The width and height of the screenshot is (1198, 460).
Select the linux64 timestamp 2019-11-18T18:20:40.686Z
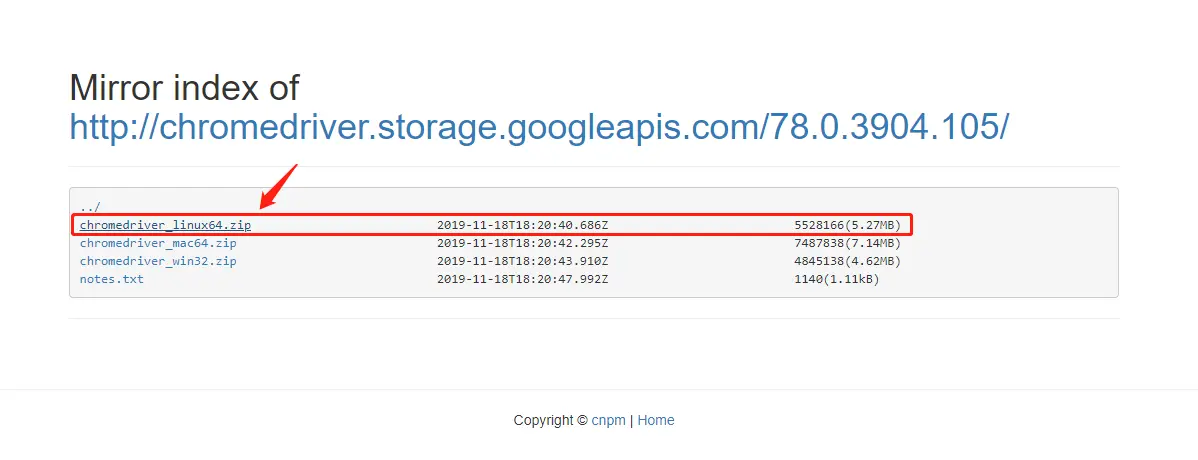coord(522,225)
